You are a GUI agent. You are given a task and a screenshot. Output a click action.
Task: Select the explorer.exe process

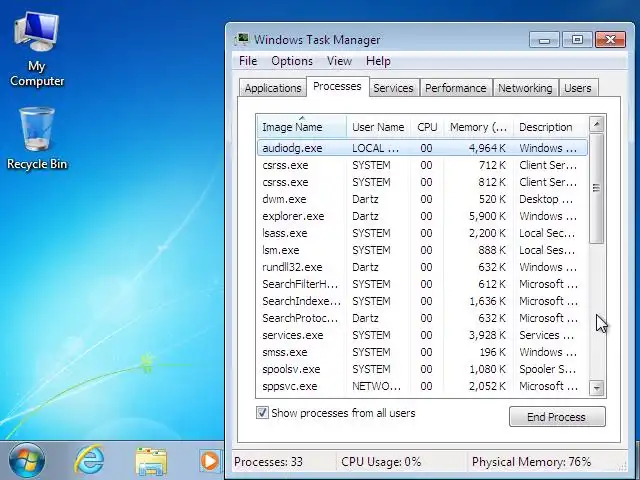tap(422, 216)
